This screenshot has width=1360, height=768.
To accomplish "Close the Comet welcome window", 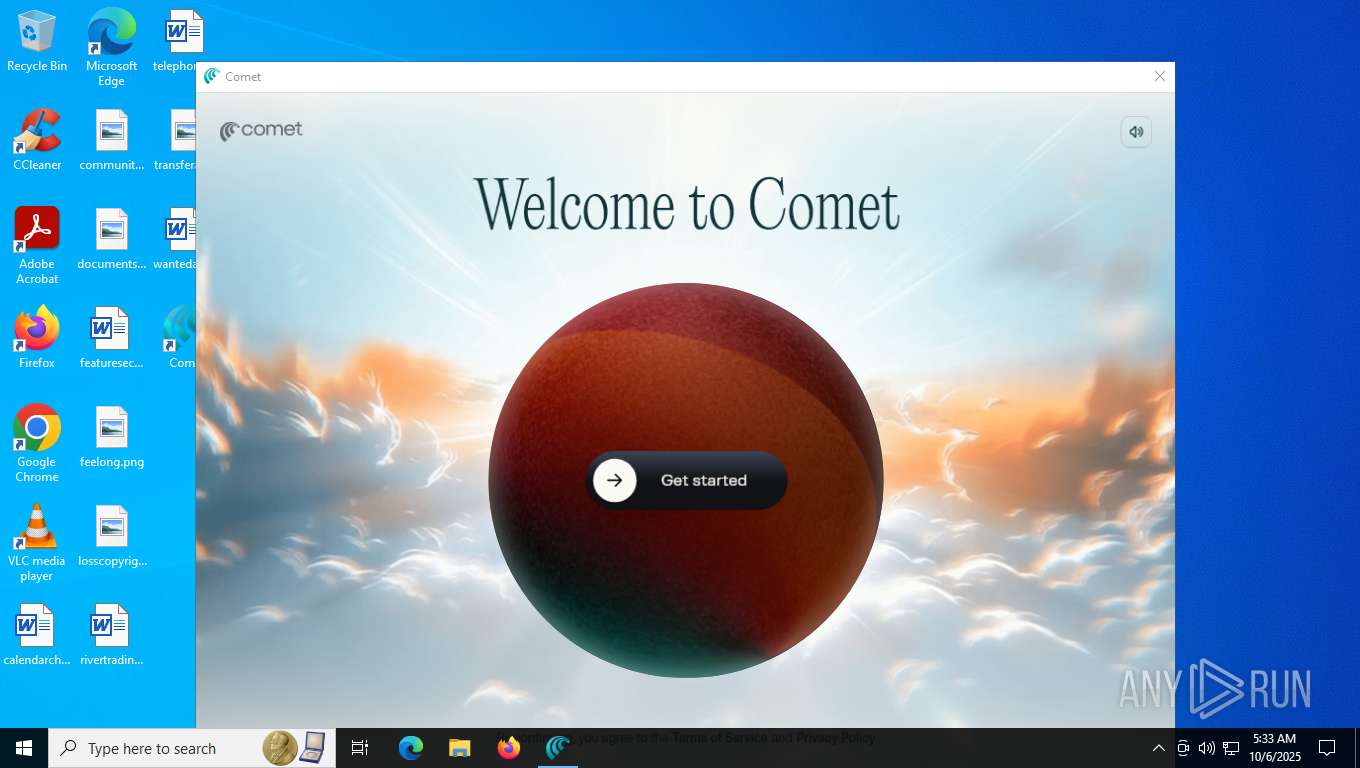I will [x=1160, y=76].
